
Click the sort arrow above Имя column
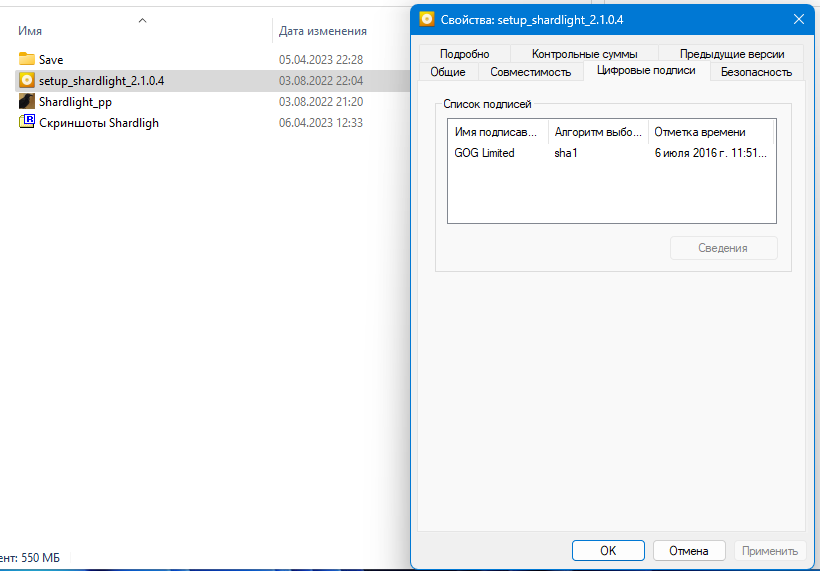(142, 20)
